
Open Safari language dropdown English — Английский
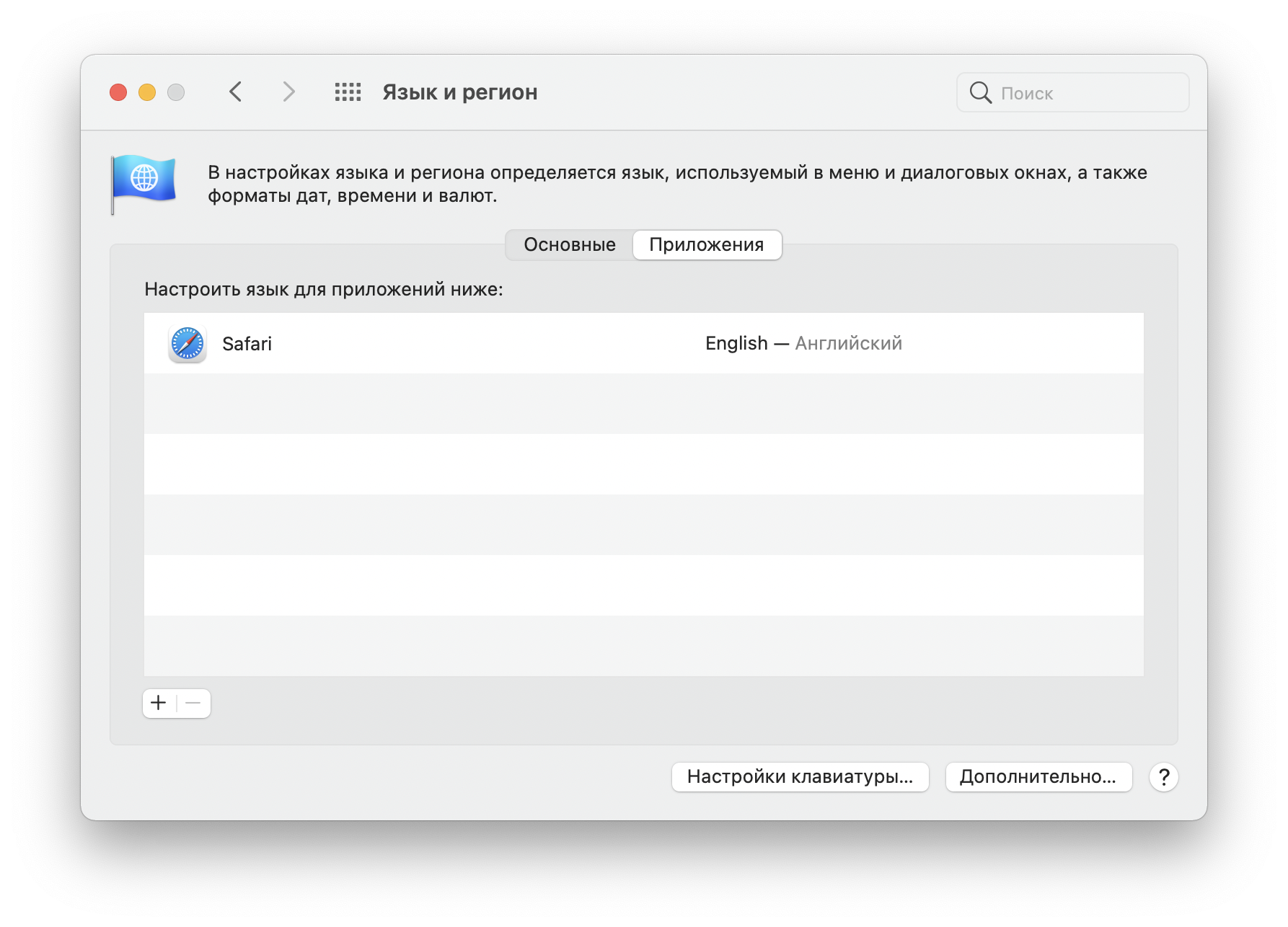[x=803, y=343]
